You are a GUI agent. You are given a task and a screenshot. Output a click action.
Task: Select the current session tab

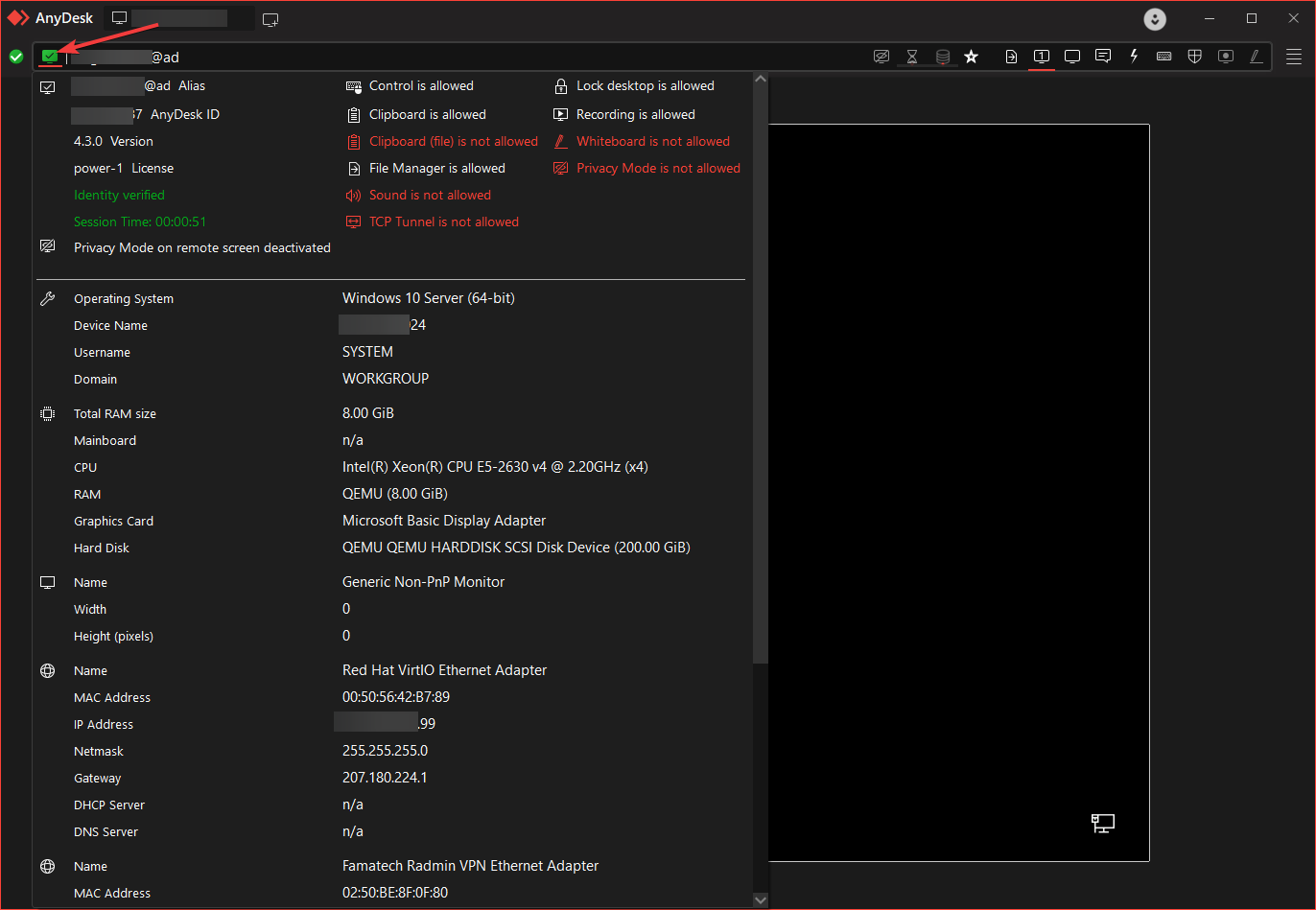coord(178,18)
